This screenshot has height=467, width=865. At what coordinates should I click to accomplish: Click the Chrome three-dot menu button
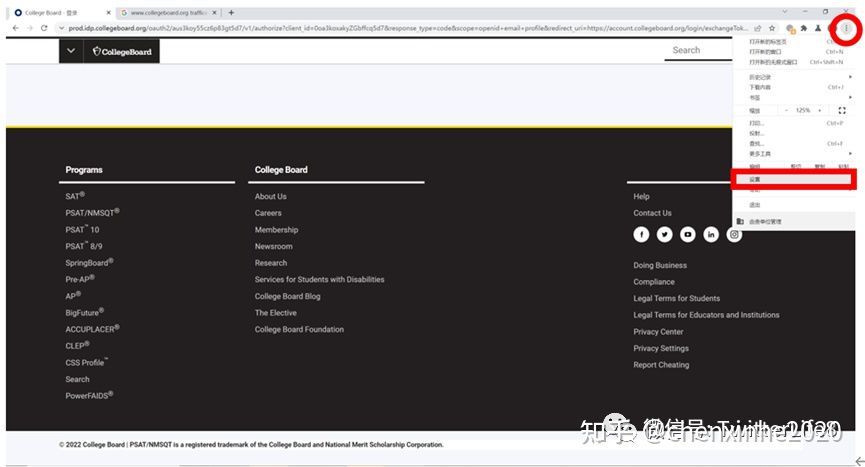846,28
